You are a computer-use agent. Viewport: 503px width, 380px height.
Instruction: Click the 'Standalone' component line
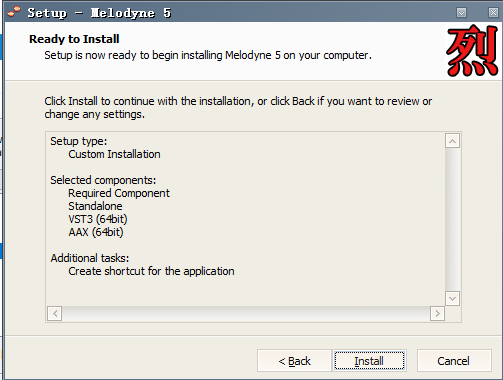click(x=95, y=206)
